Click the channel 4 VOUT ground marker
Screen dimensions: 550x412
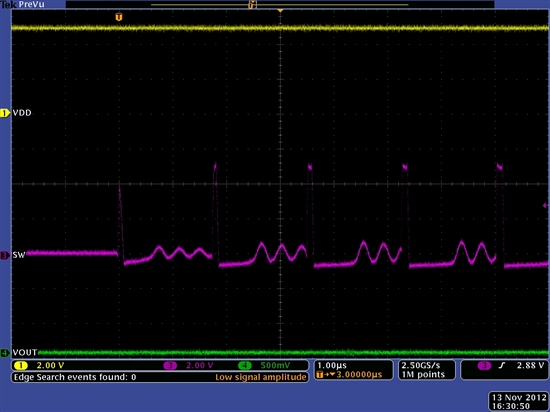[x=5, y=352]
